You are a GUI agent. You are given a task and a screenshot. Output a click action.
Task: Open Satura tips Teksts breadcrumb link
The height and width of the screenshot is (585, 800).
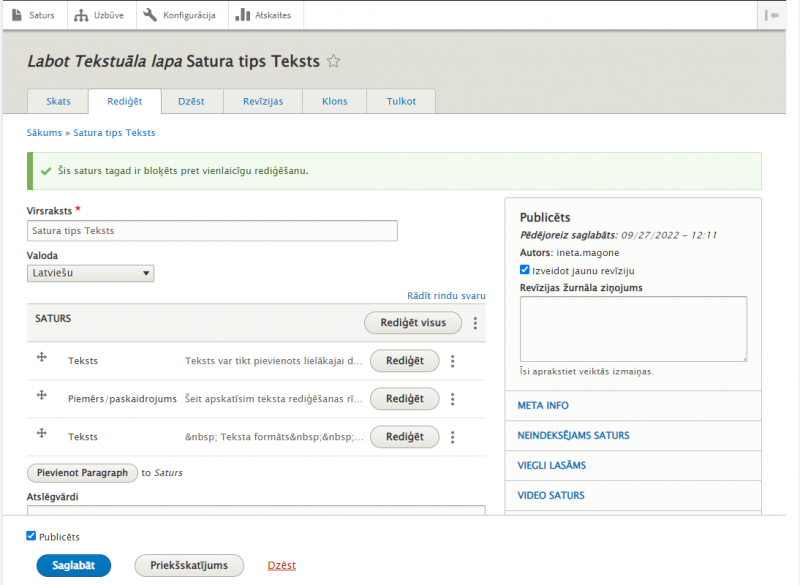click(x=114, y=133)
